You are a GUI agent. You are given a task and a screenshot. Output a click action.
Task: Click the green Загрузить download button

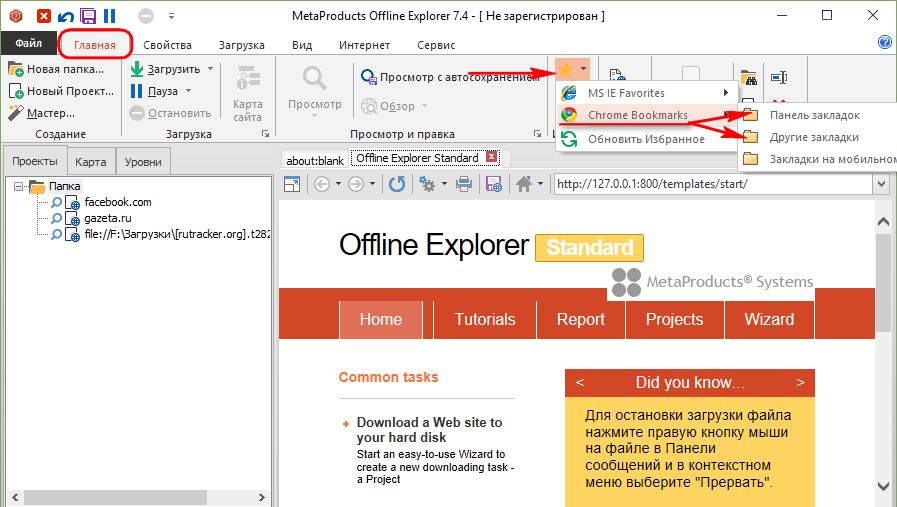(165, 69)
